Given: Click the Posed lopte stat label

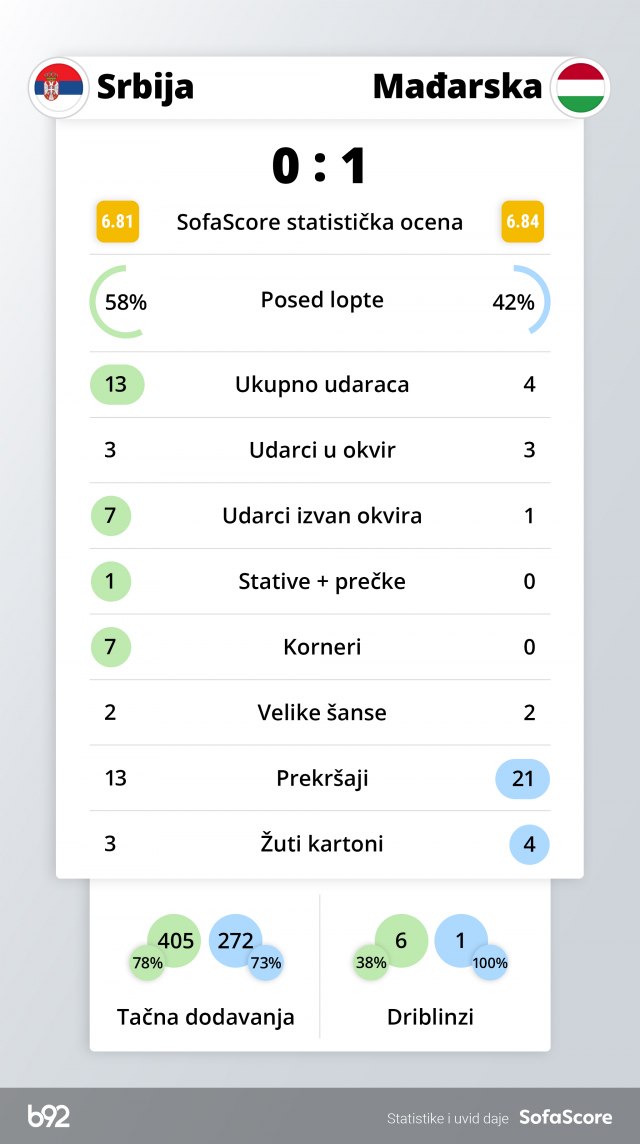Looking at the screenshot, I should [x=322, y=300].
